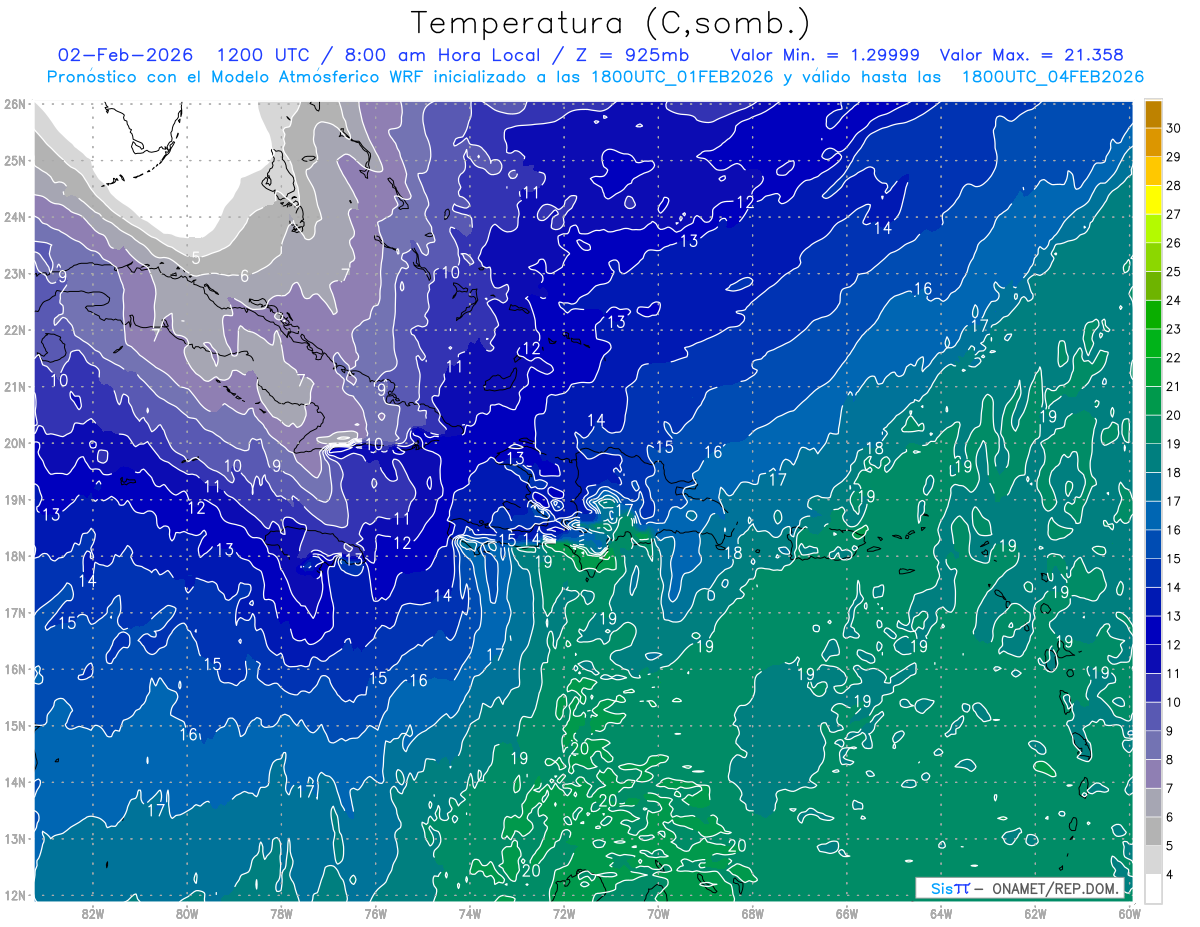Click latitude axis label "12N"
The width and height of the screenshot is (1200, 927).
[x=14, y=895]
